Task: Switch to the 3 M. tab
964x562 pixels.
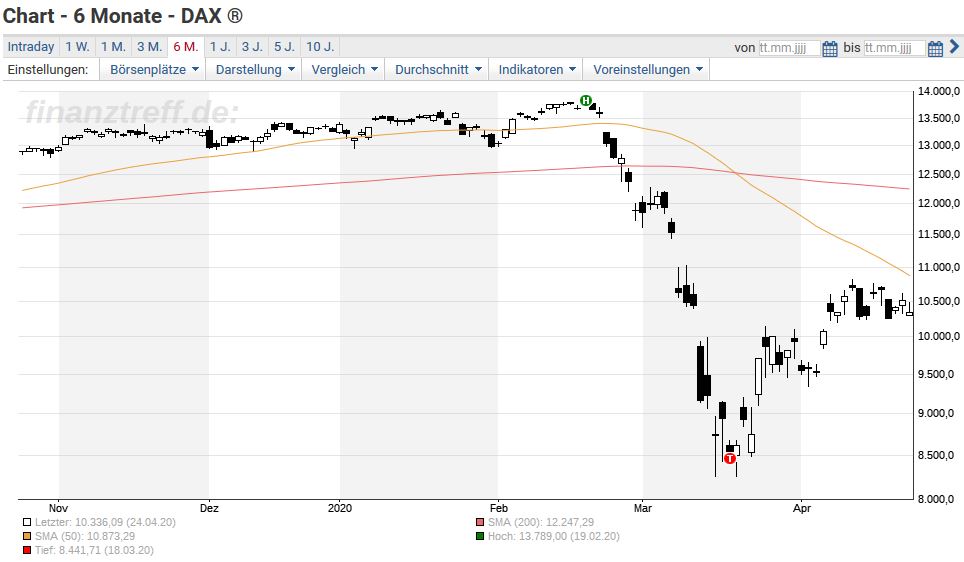Action: tap(149, 47)
